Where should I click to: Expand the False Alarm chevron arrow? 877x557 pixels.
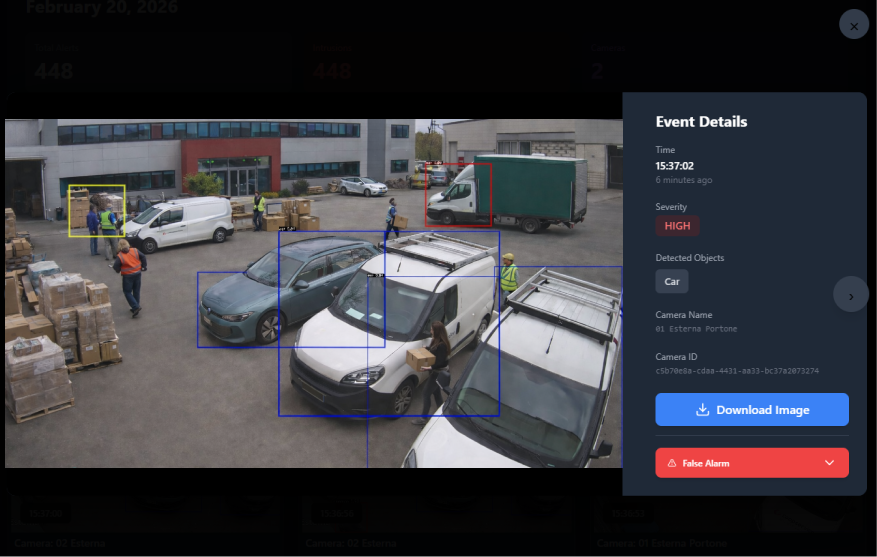[829, 462]
